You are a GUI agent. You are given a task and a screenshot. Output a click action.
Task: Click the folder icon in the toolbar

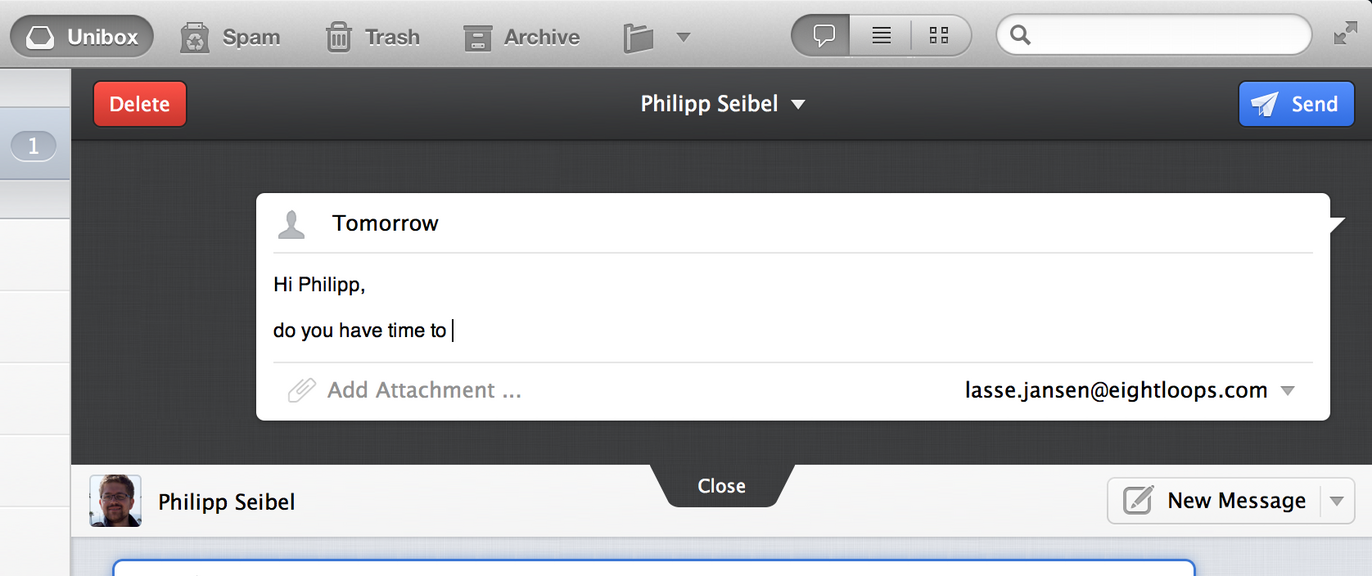click(x=638, y=38)
